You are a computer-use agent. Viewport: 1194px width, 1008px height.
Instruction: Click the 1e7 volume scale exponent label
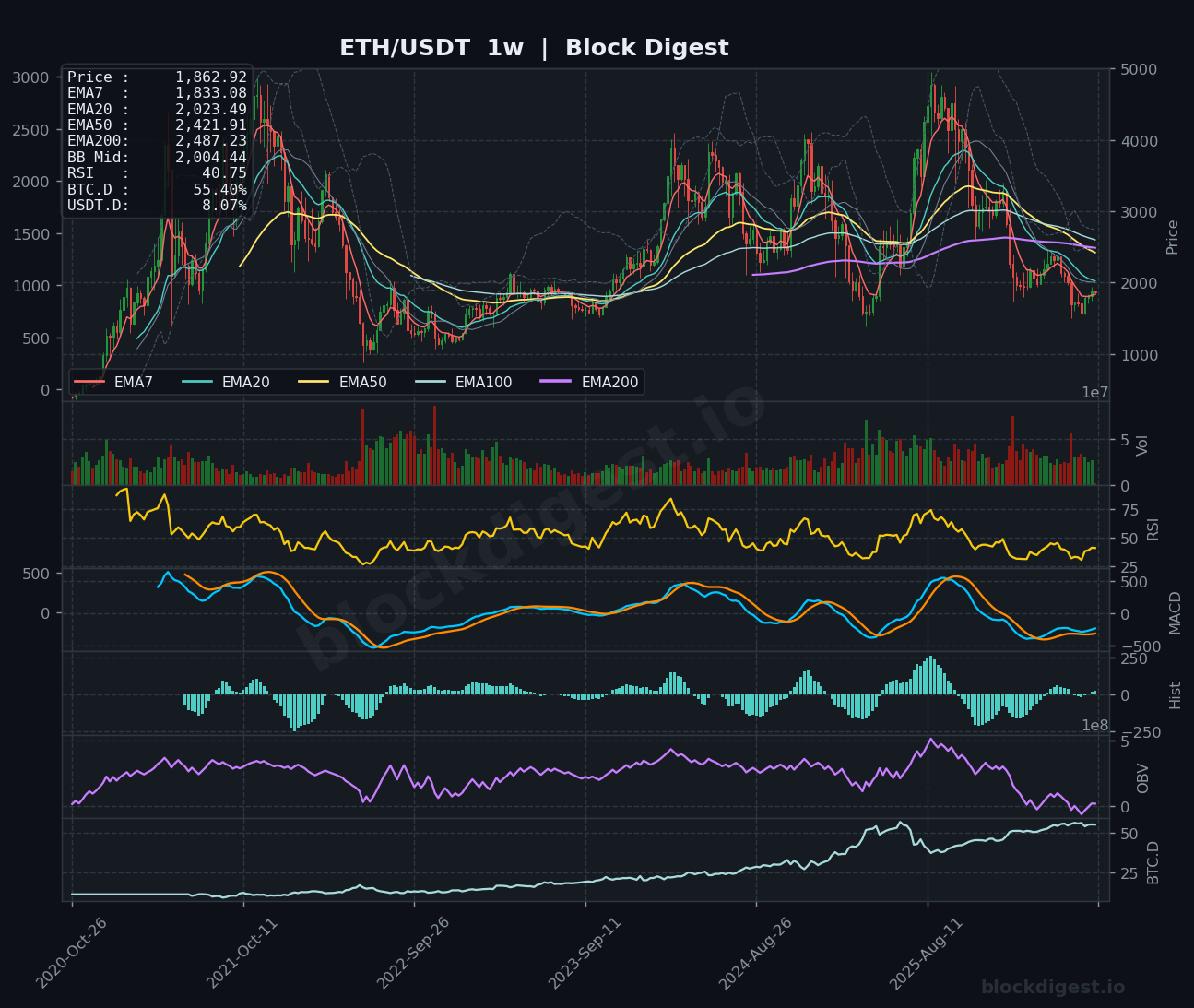click(x=1095, y=393)
